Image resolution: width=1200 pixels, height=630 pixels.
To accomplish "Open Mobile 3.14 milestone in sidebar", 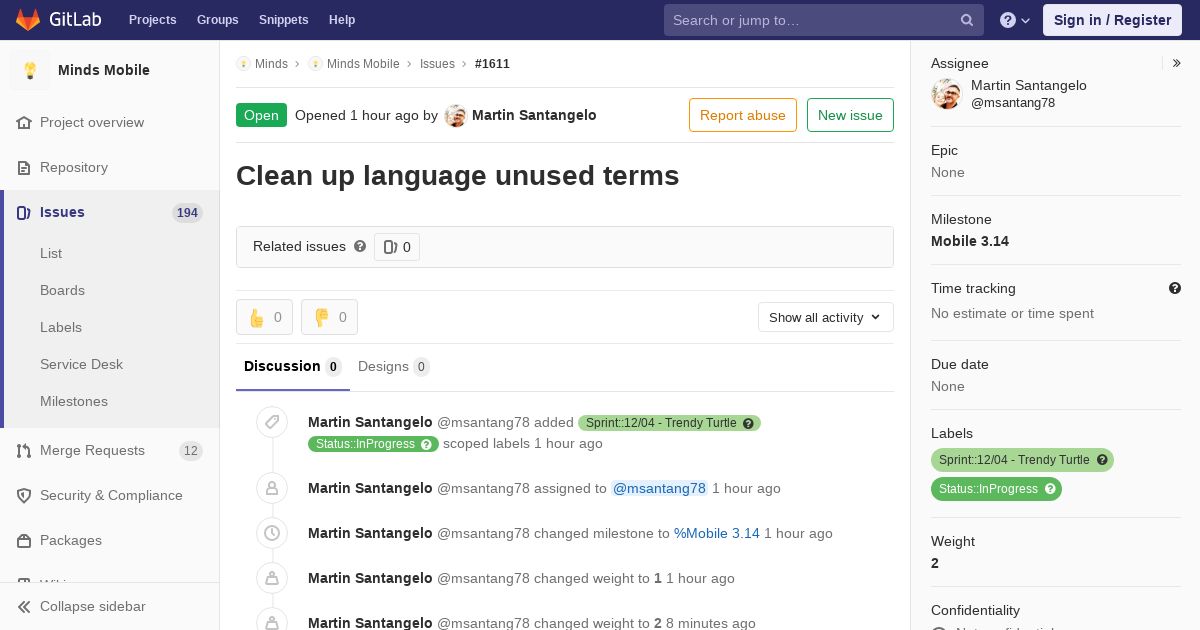I will [x=970, y=241].
